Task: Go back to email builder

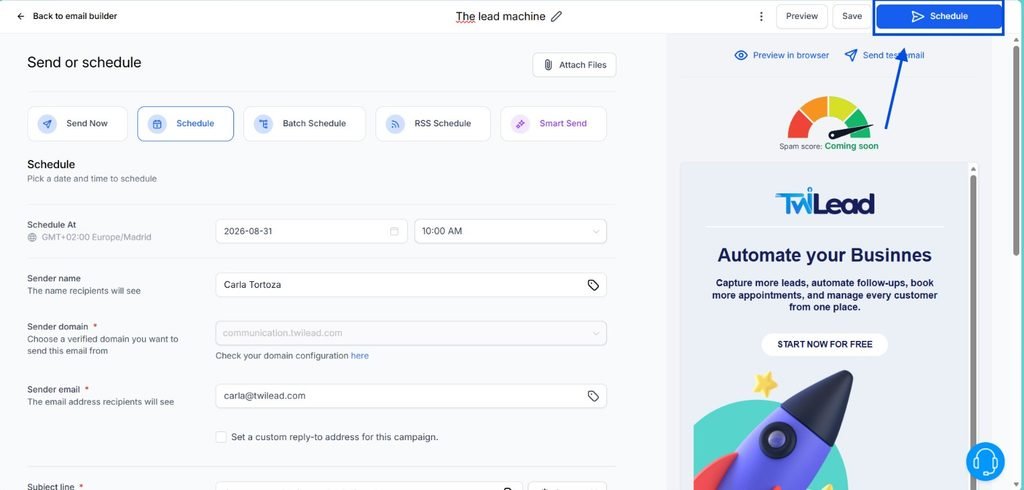Action: (67, 16)
